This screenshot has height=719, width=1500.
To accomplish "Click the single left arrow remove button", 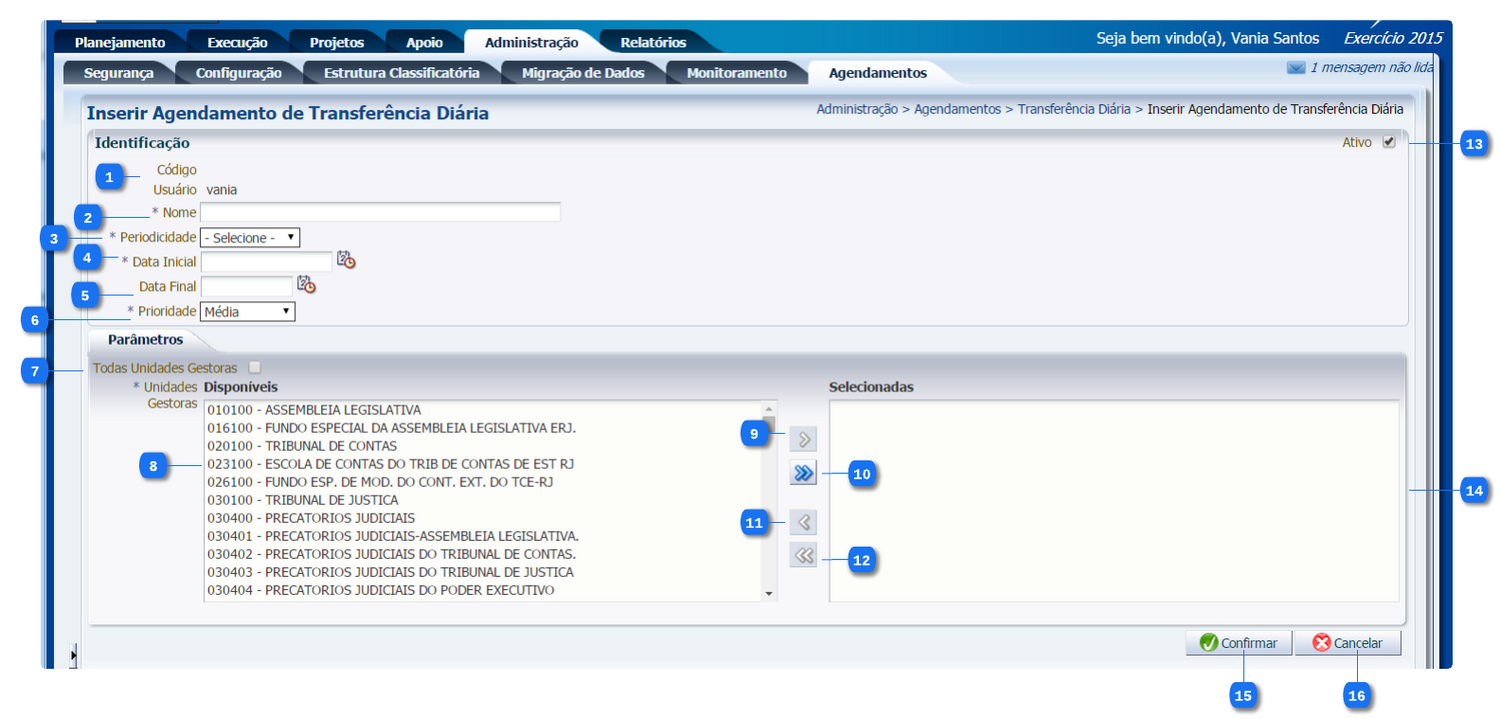I will [803, 522].
